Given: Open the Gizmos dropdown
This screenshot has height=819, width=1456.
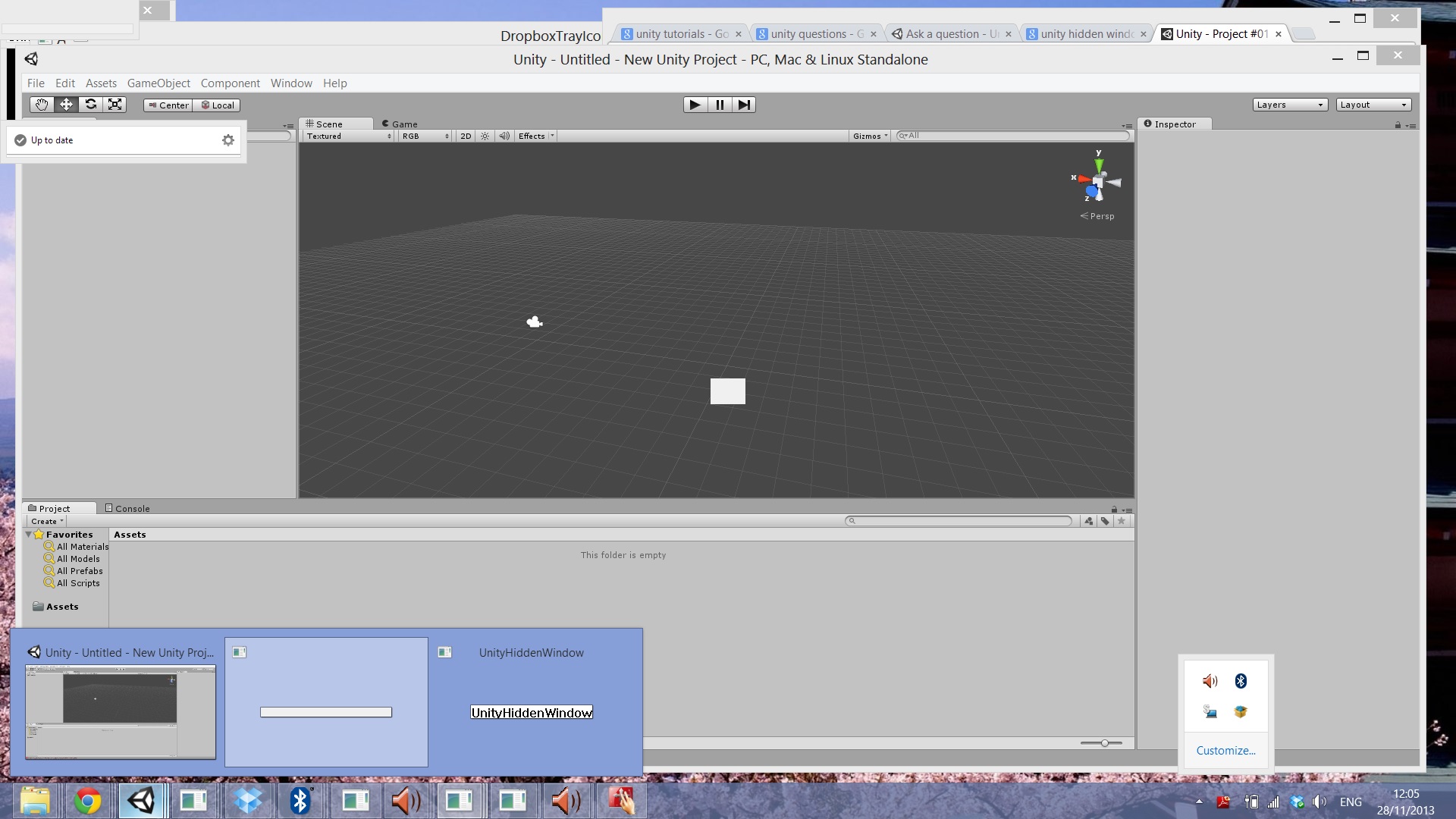Looking at the screenshot, I should point(870,136).
